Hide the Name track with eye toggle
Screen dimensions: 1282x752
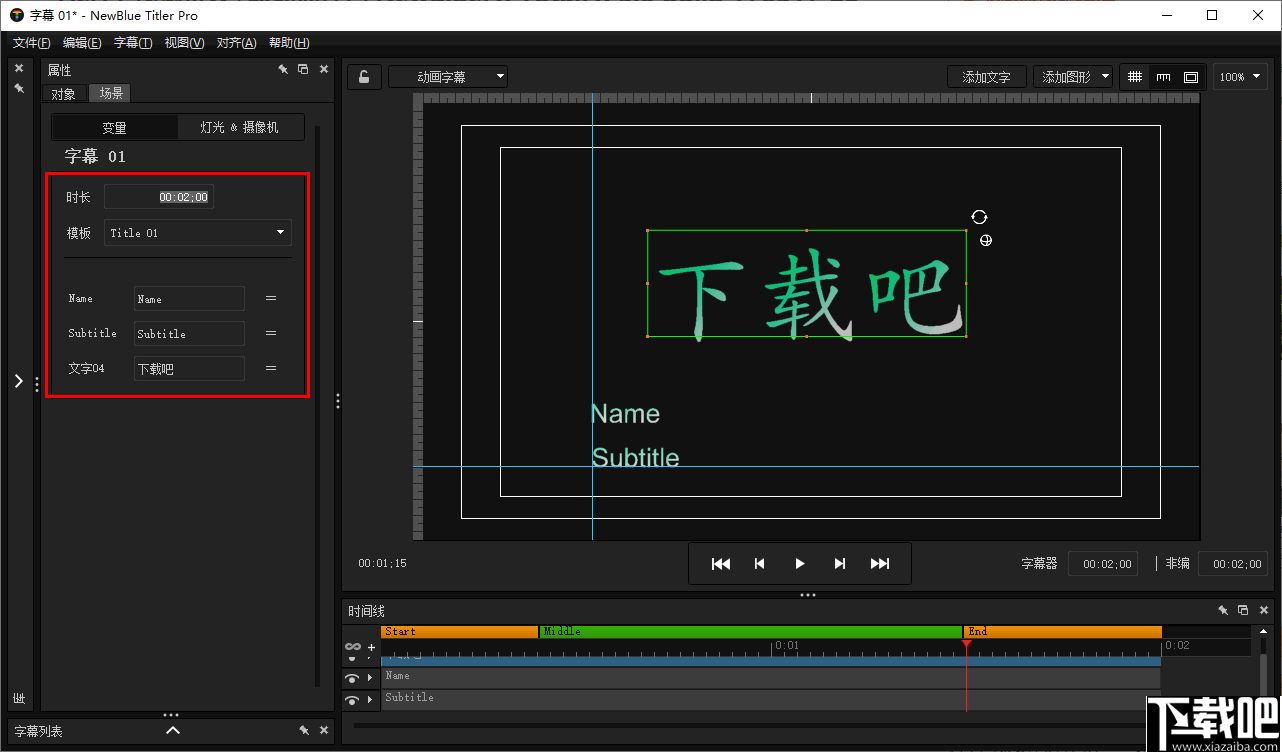click(351, 677)
